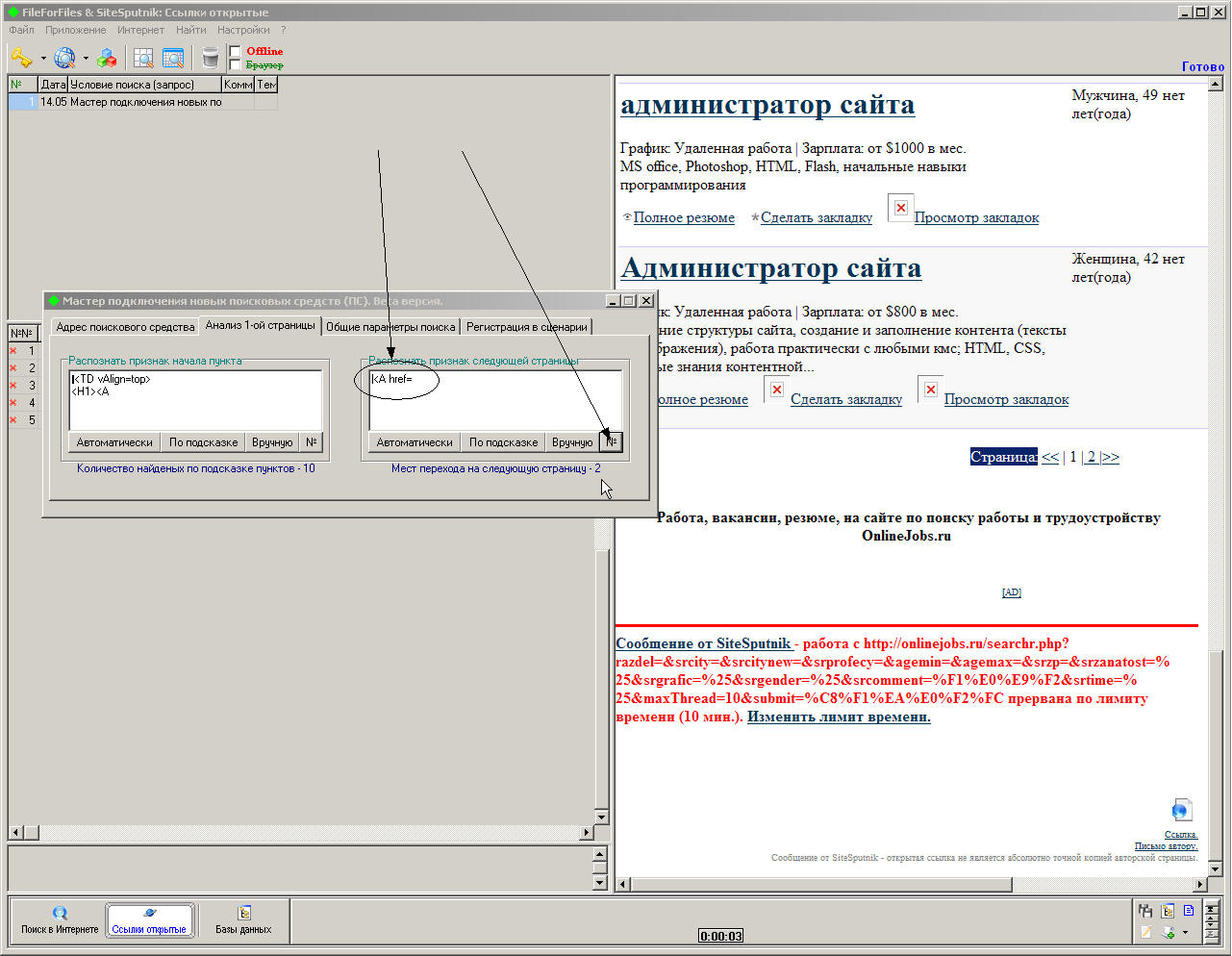Click the notepad with pencil icon
This screenshot has width=1232, height=956.
1145,932
